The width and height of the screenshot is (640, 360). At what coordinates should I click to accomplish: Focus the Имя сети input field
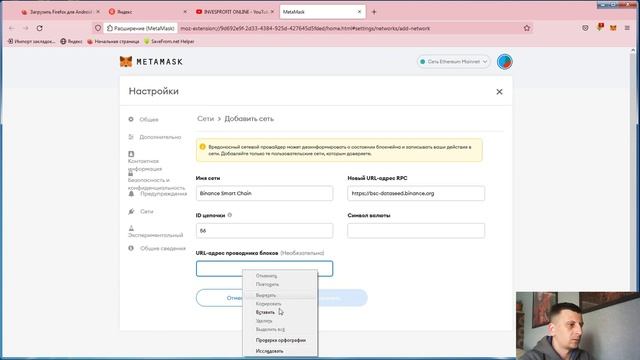[264, 193]
